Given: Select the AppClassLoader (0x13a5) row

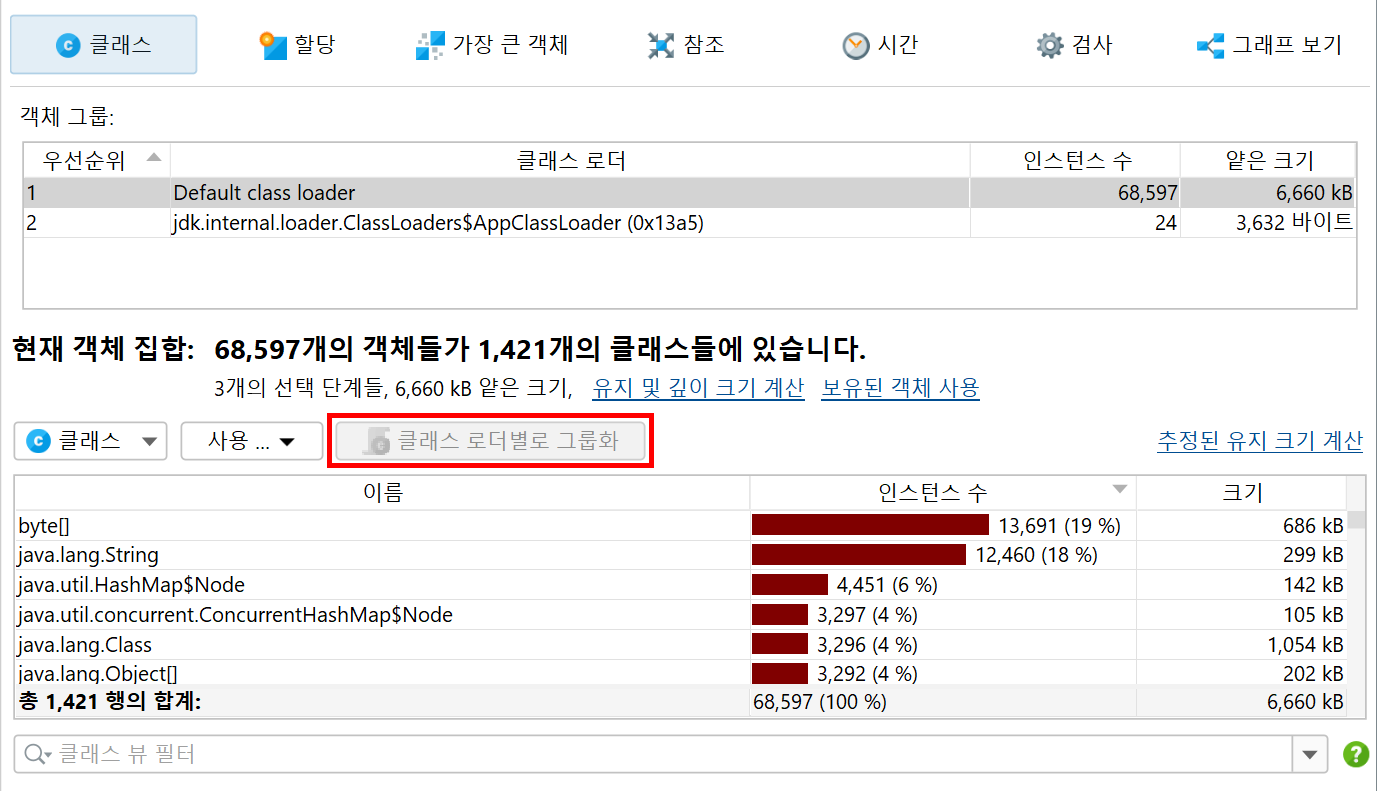Looking at the screenshot, I should click(690, 223).
